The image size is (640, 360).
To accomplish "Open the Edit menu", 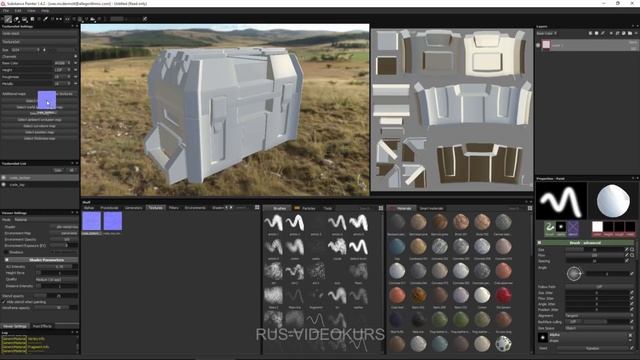I will pyautogui.click(x=18, y=11).
